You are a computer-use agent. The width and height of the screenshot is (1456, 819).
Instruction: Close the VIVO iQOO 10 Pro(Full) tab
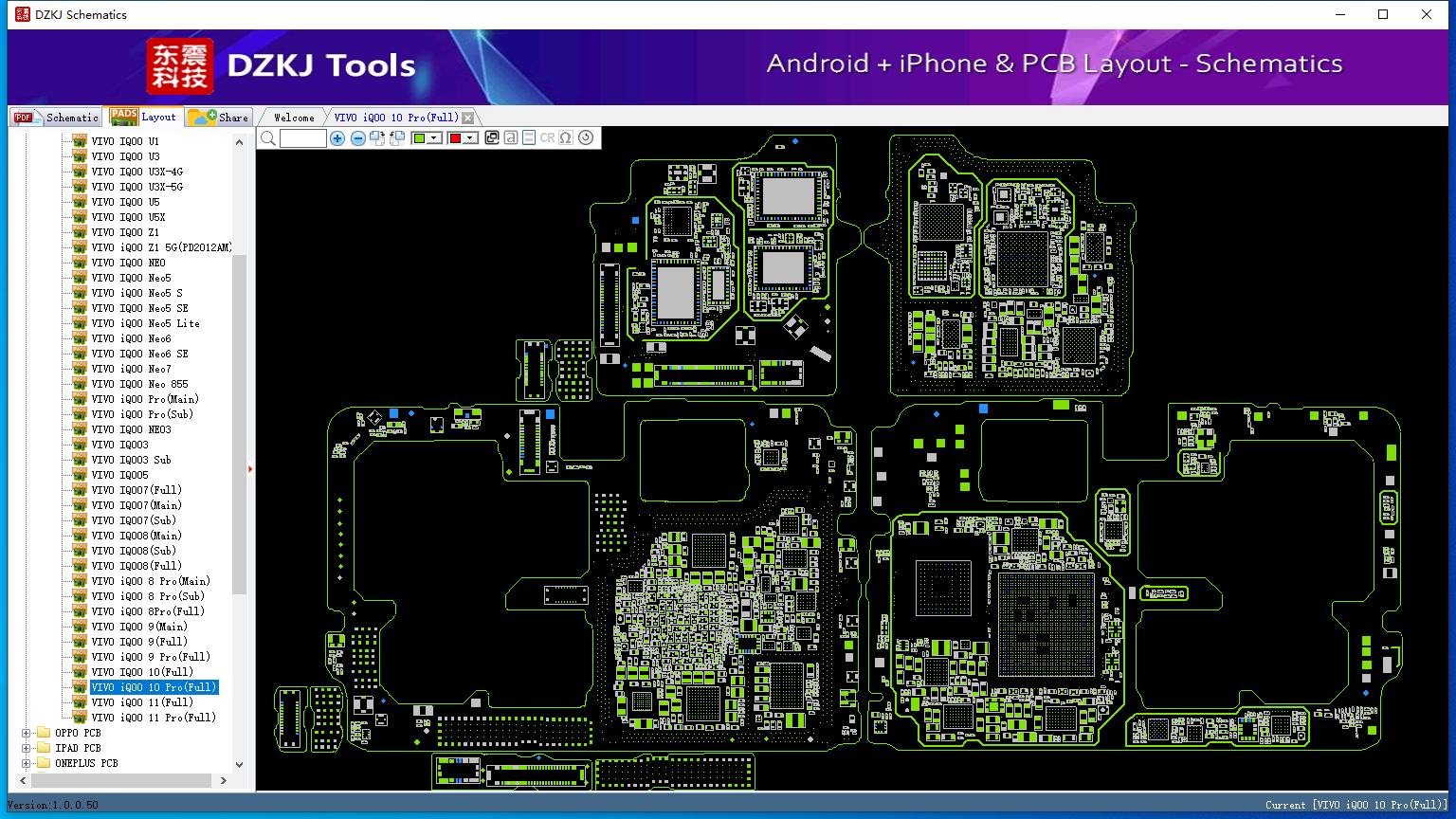click(x=467, y=118)
